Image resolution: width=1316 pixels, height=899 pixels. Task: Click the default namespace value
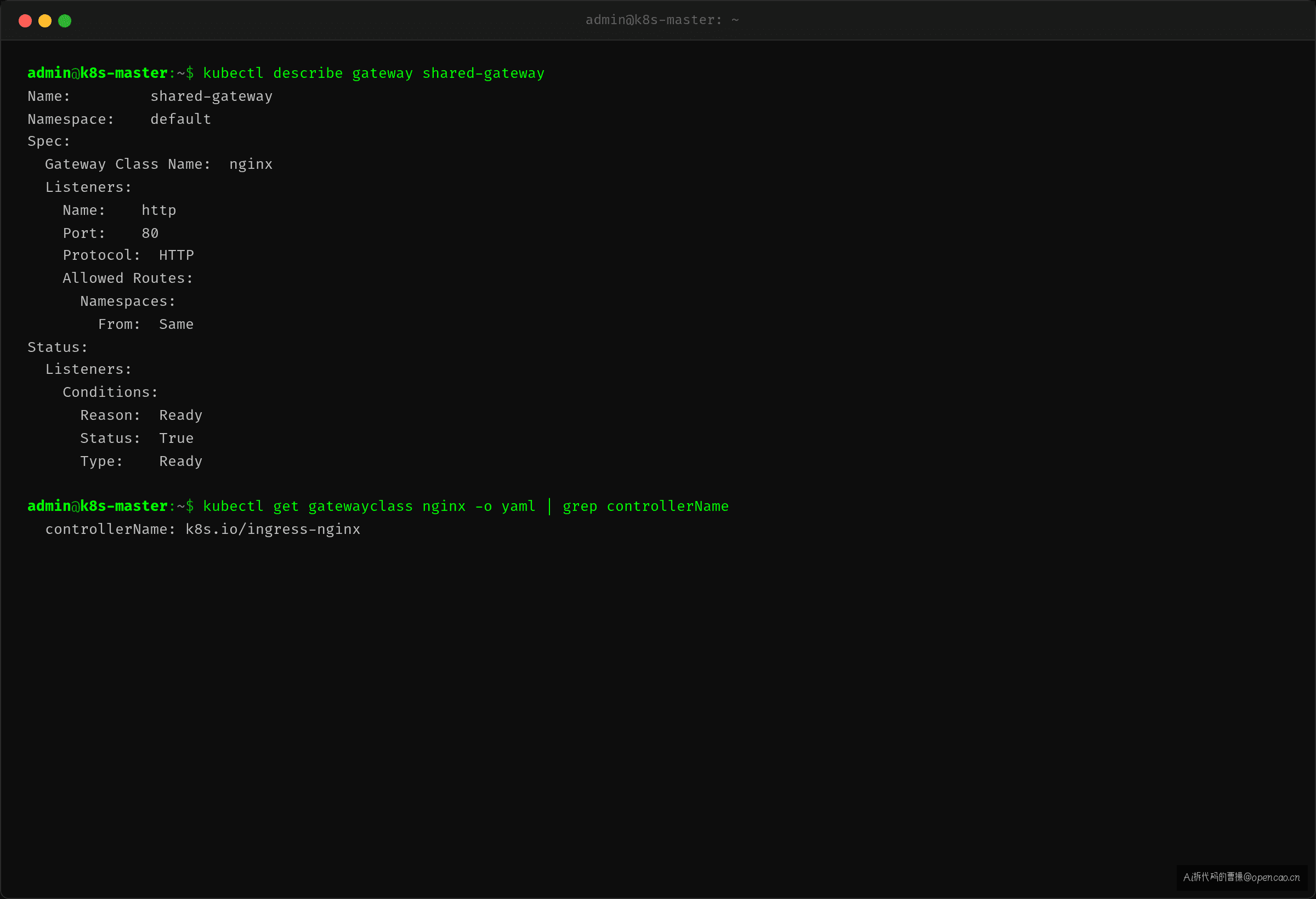coord(180,120)
